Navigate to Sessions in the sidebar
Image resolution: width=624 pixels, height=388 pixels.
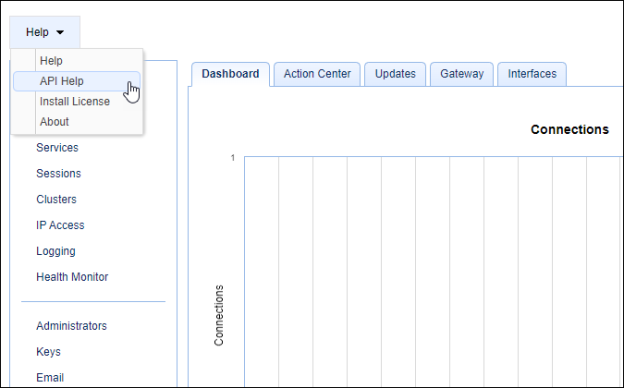(58, 174)
